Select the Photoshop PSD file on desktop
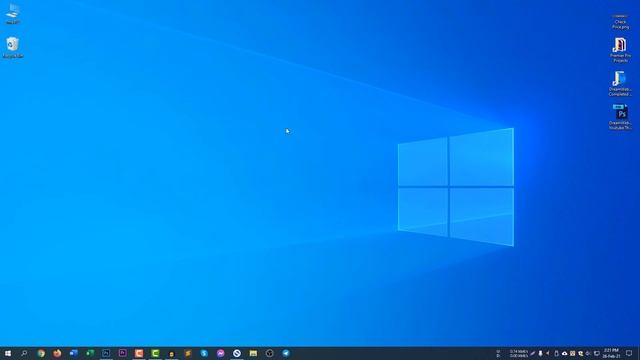This screenshot has width=640, height=360. click(x=620, y=117)
